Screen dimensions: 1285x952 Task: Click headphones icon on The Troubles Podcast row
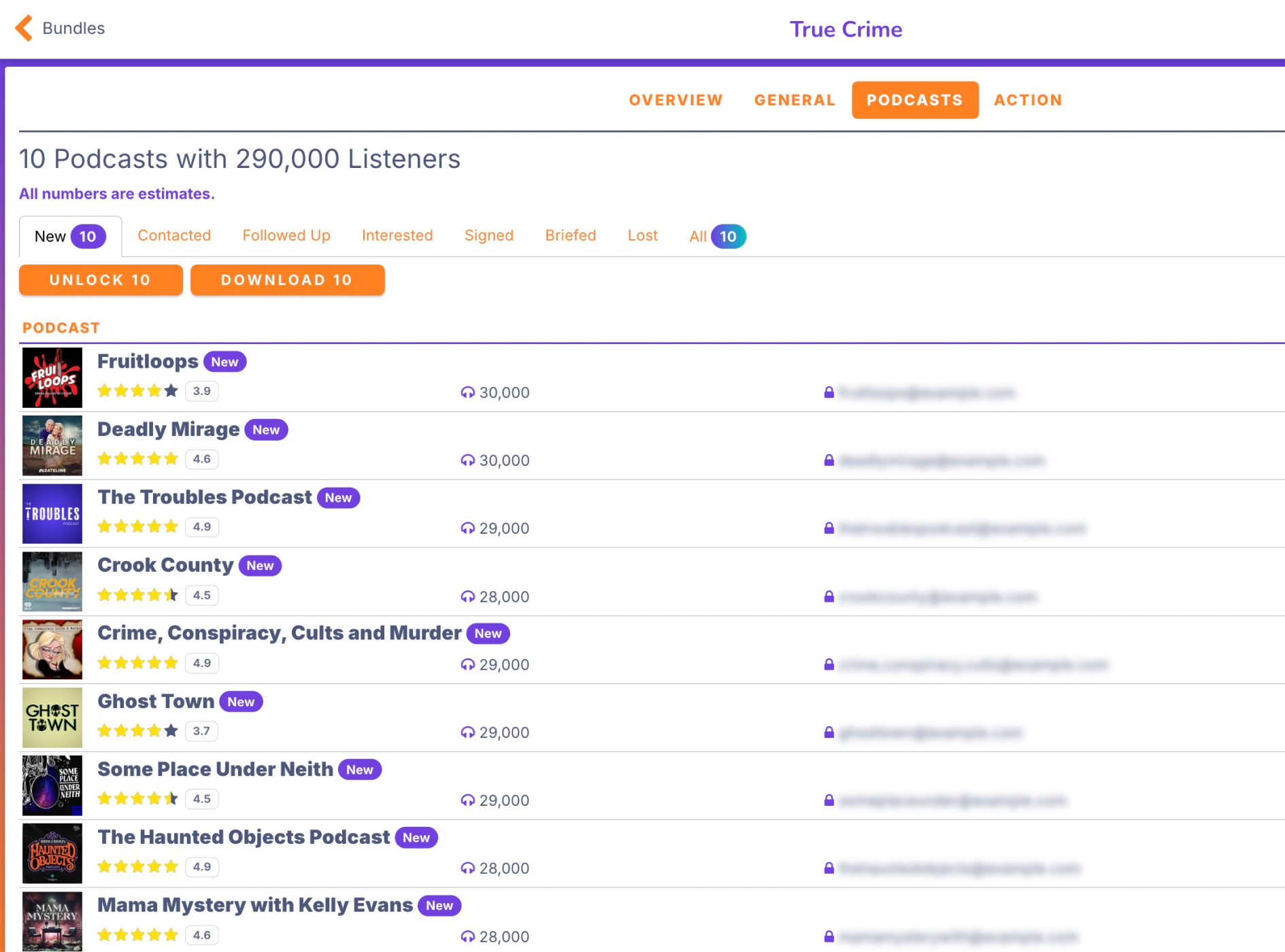click(x=467, y=528)
